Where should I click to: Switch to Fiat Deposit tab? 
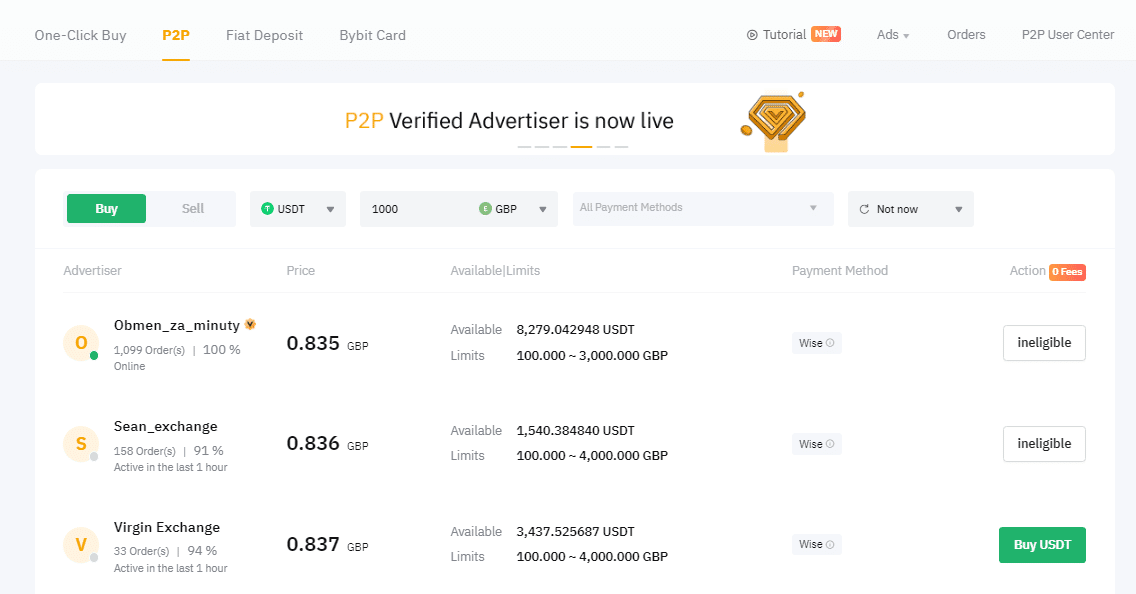coord(264,35)
